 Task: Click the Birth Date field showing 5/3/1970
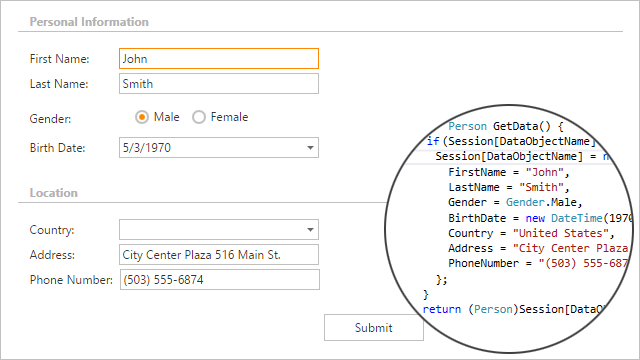[219, 148]
